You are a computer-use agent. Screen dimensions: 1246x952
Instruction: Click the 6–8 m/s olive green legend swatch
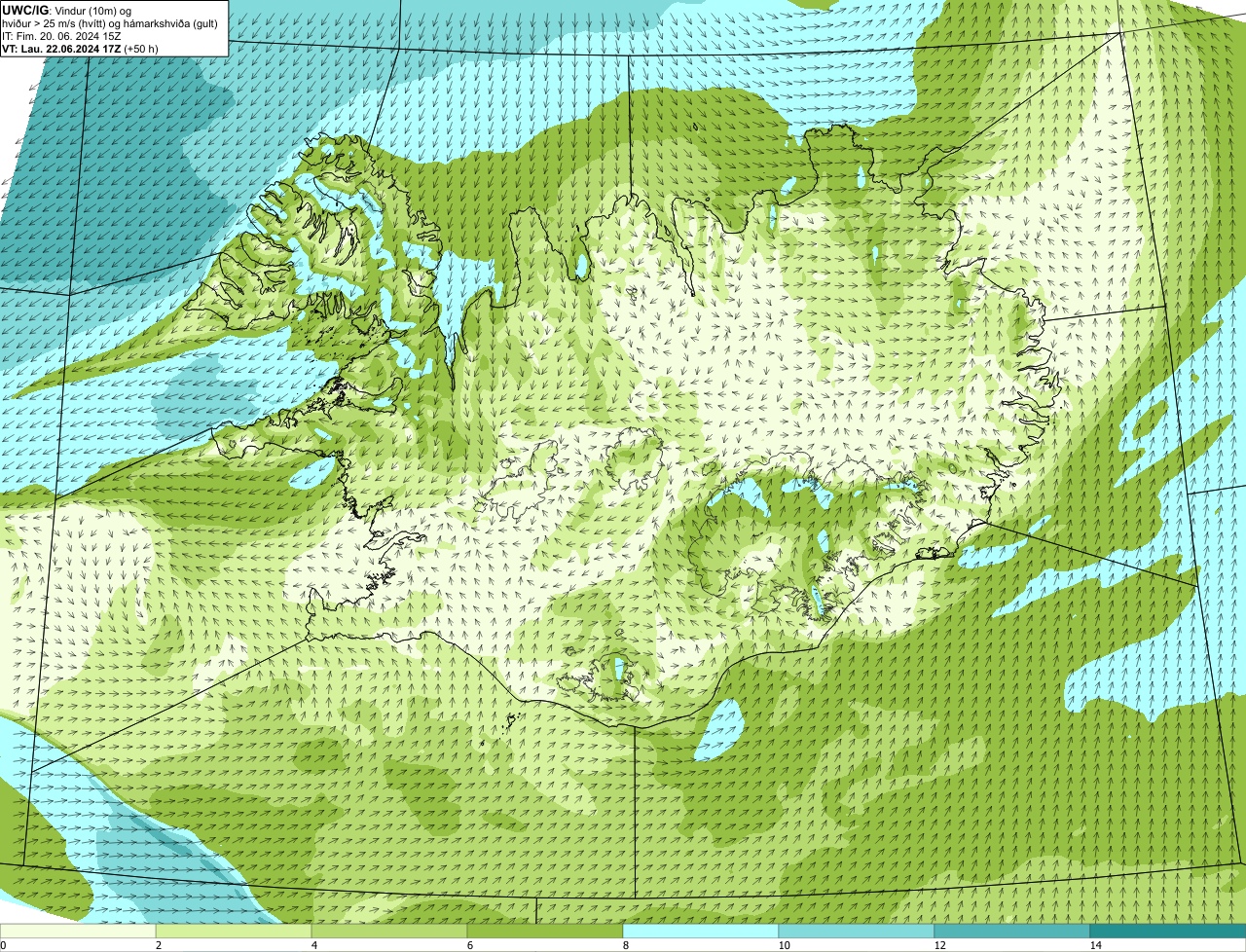545,931
